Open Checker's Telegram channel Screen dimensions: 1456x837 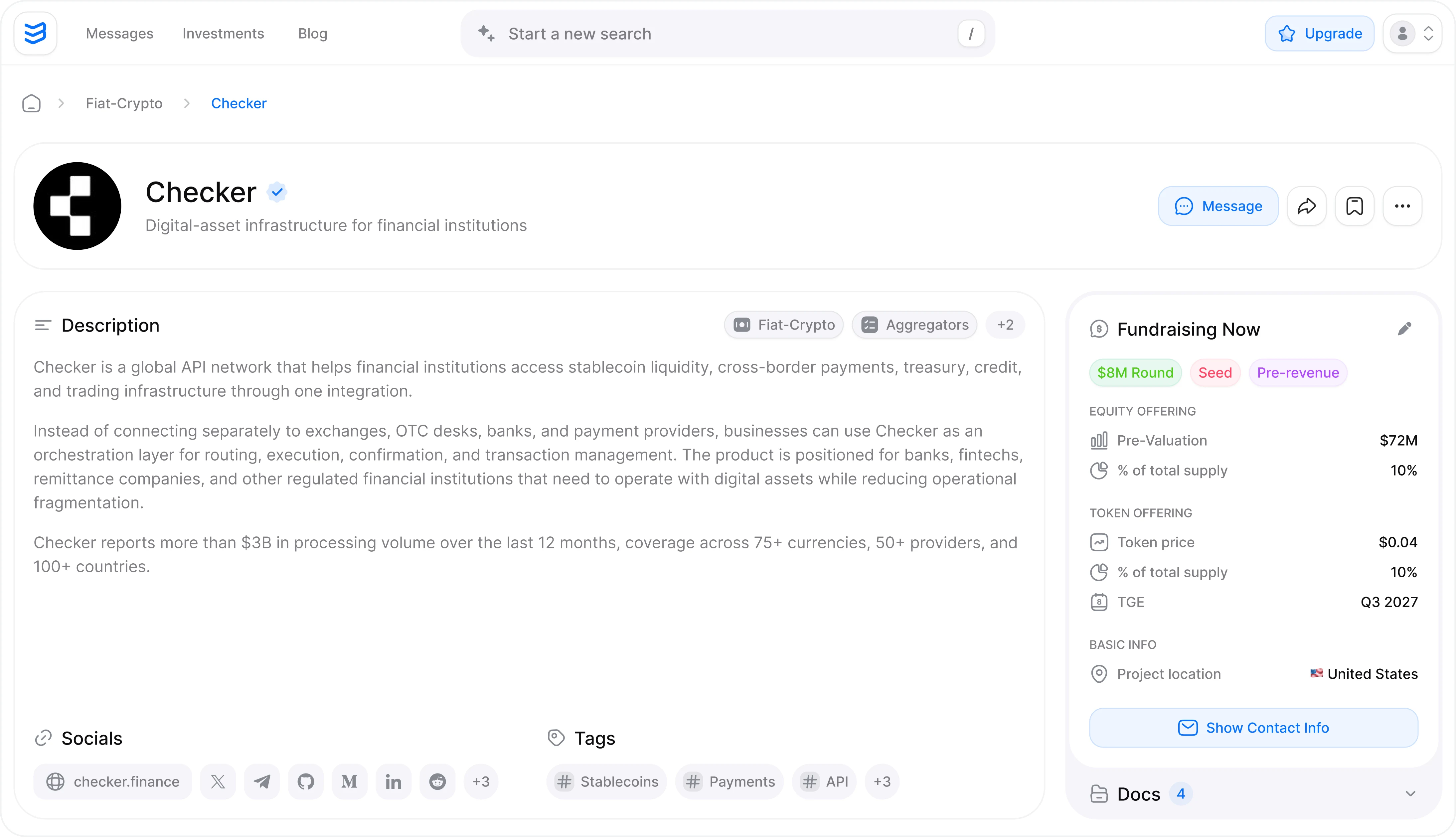tap(262, 782)
